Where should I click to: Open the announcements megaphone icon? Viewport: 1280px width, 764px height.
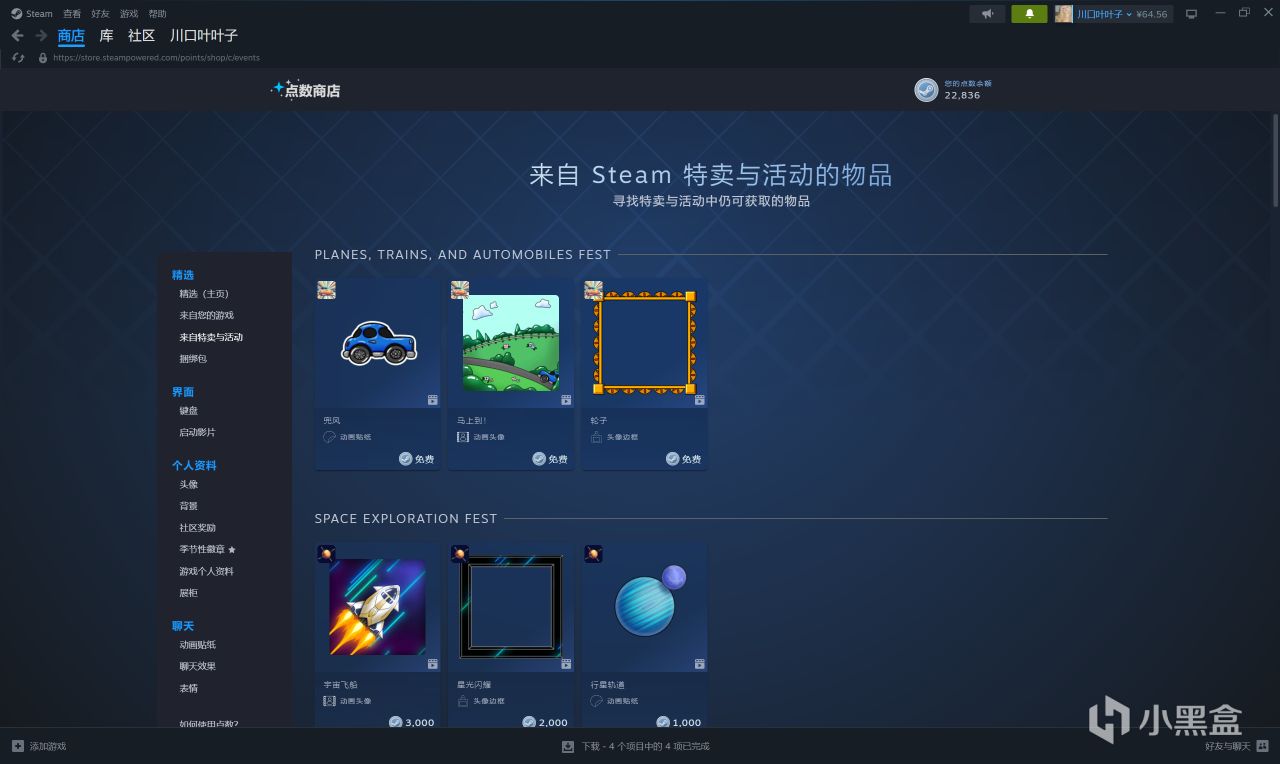(x=987, y=14)
